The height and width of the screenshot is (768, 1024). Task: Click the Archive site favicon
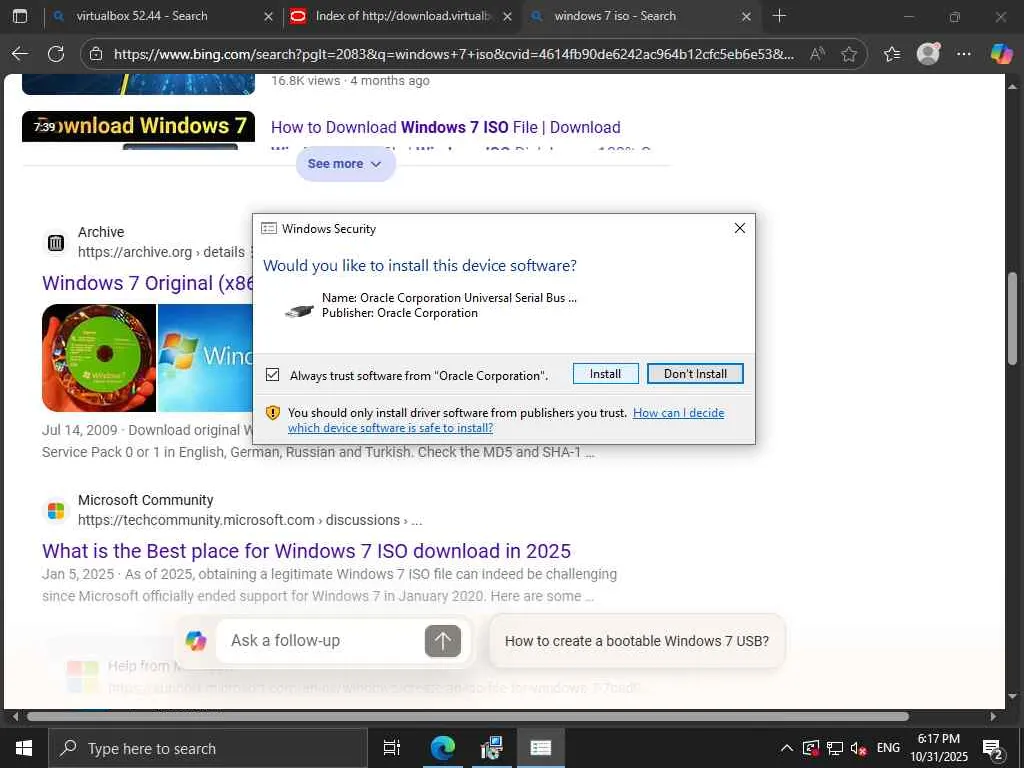pyautogui.click(x=56, y=243)
